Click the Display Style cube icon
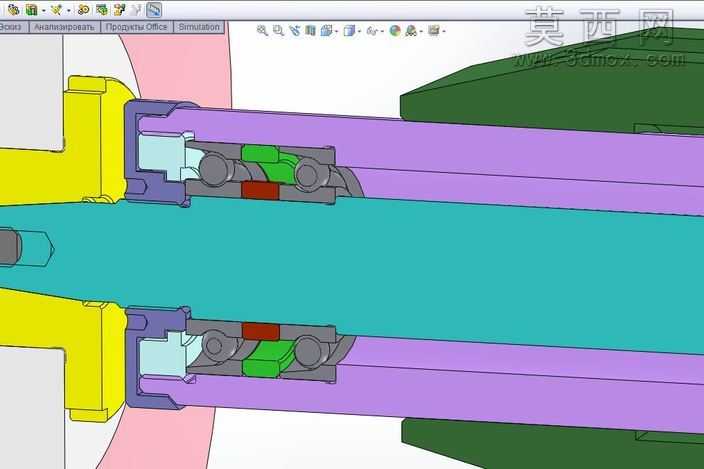The image size is (704, 469). pyautogui.click(x=349, y=31)
